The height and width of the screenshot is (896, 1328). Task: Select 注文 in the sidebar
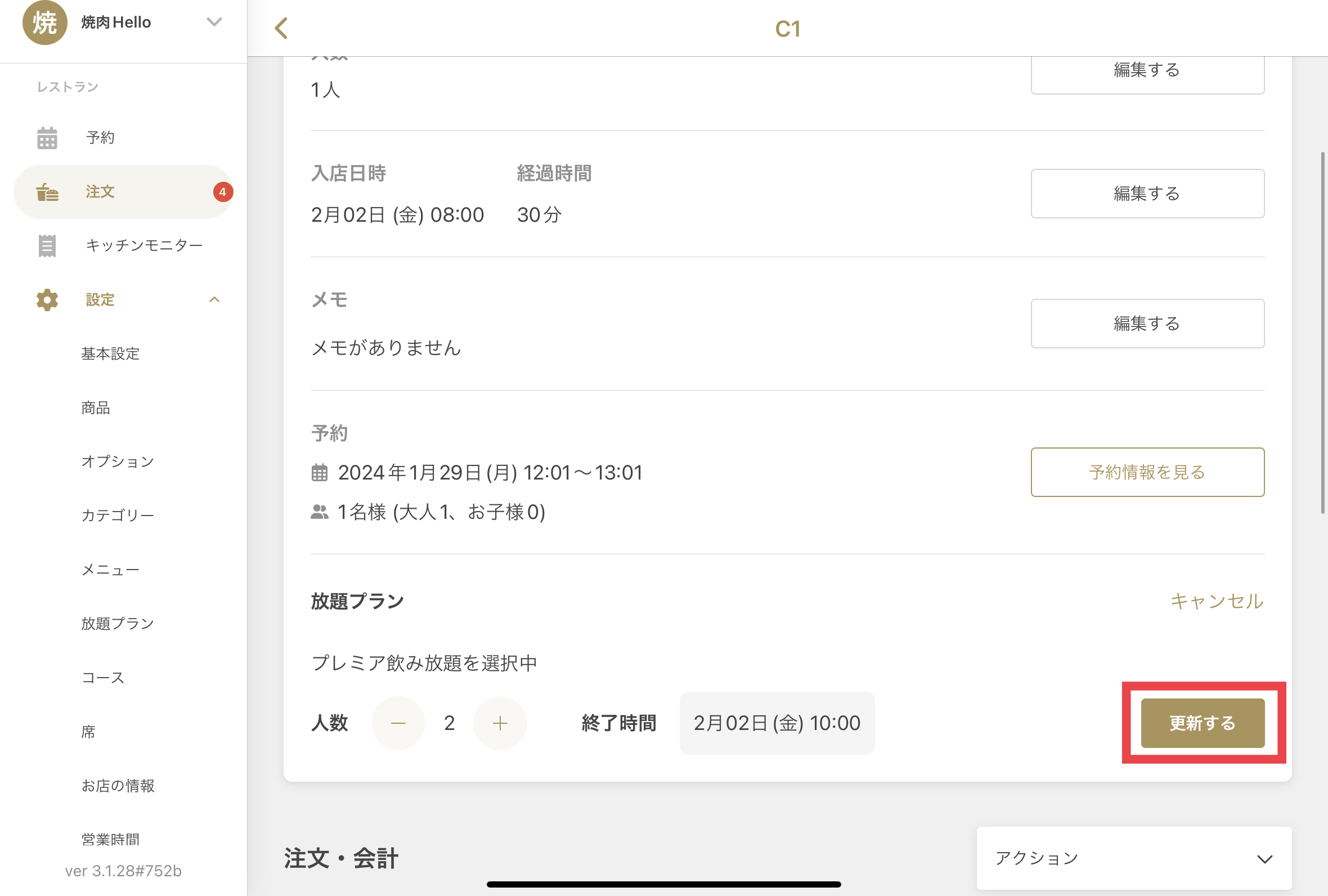123,191
